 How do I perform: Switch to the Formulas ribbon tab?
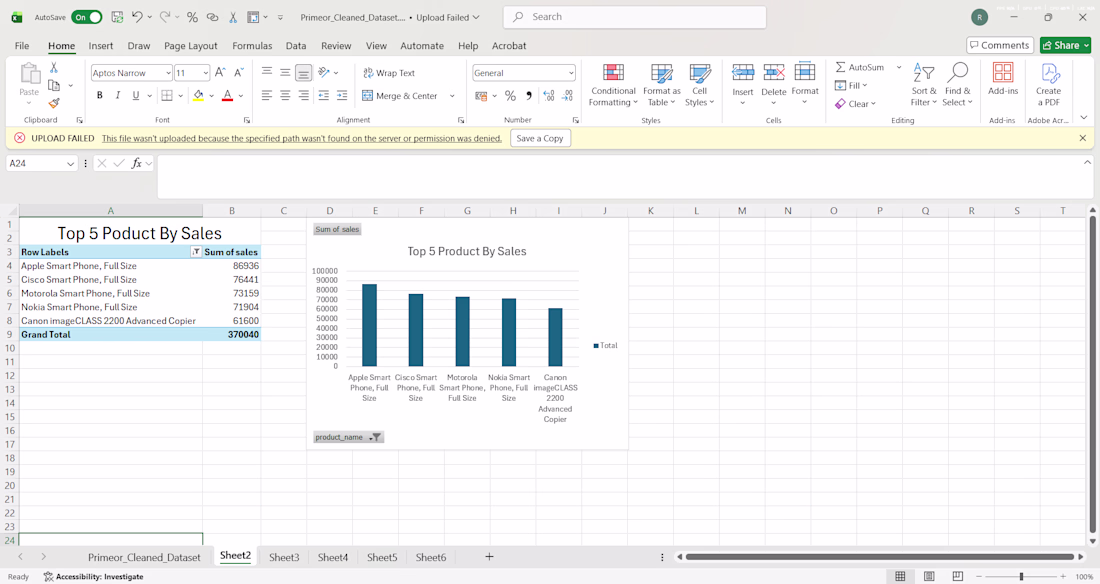tap(252, 46)
